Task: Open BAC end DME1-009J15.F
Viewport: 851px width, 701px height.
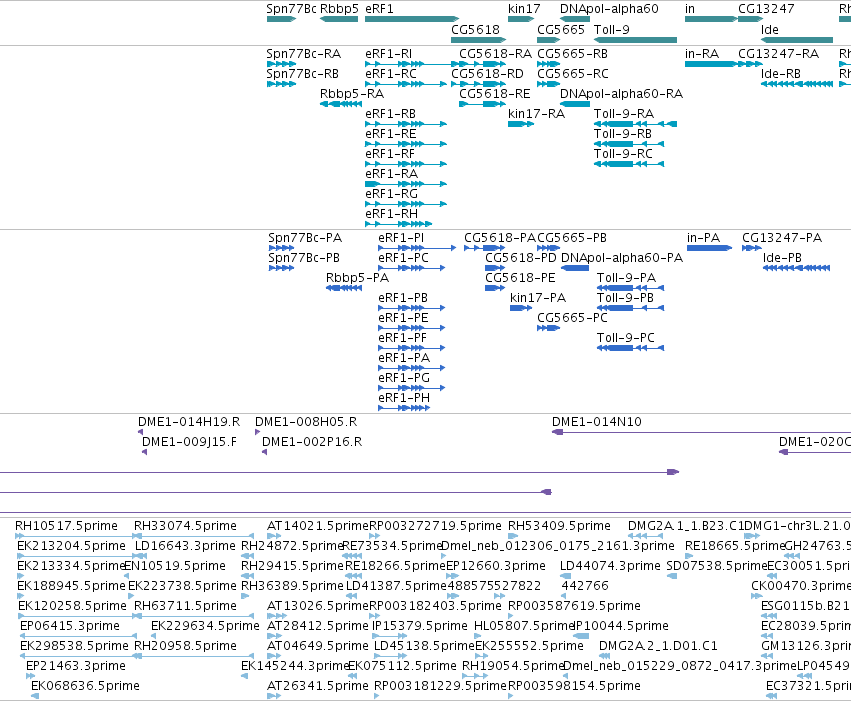Action: [x=189, y=442]
